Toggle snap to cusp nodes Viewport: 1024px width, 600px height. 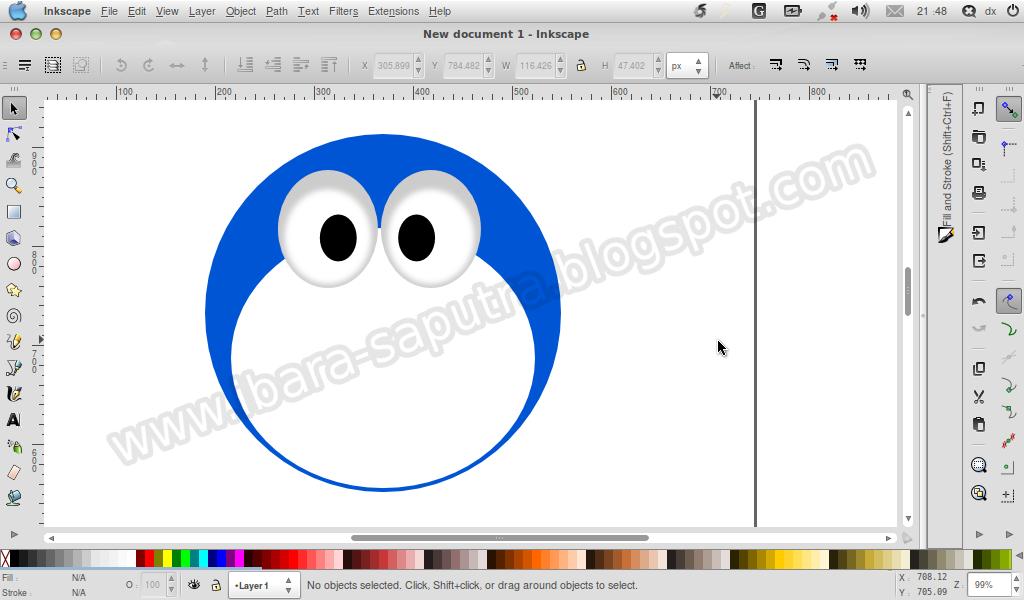(1009, 385)
